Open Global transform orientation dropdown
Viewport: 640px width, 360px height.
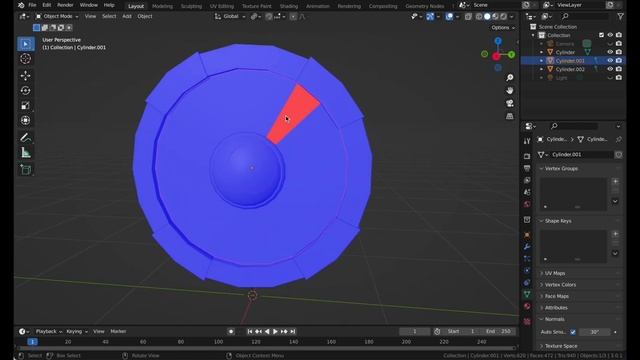pyautogui.click(x=230, y=17)
